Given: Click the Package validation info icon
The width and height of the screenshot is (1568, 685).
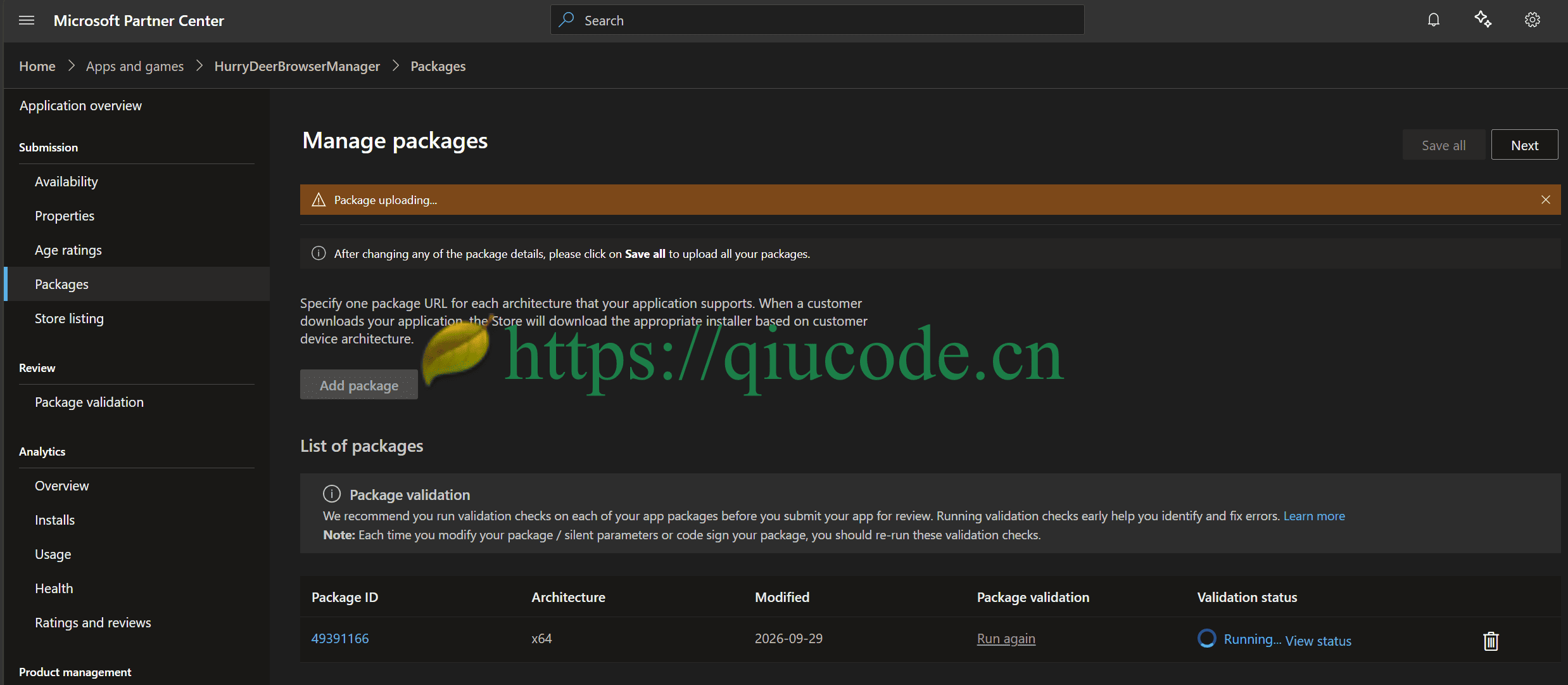Looking at the screenshot, I should [x=332, y=494].
